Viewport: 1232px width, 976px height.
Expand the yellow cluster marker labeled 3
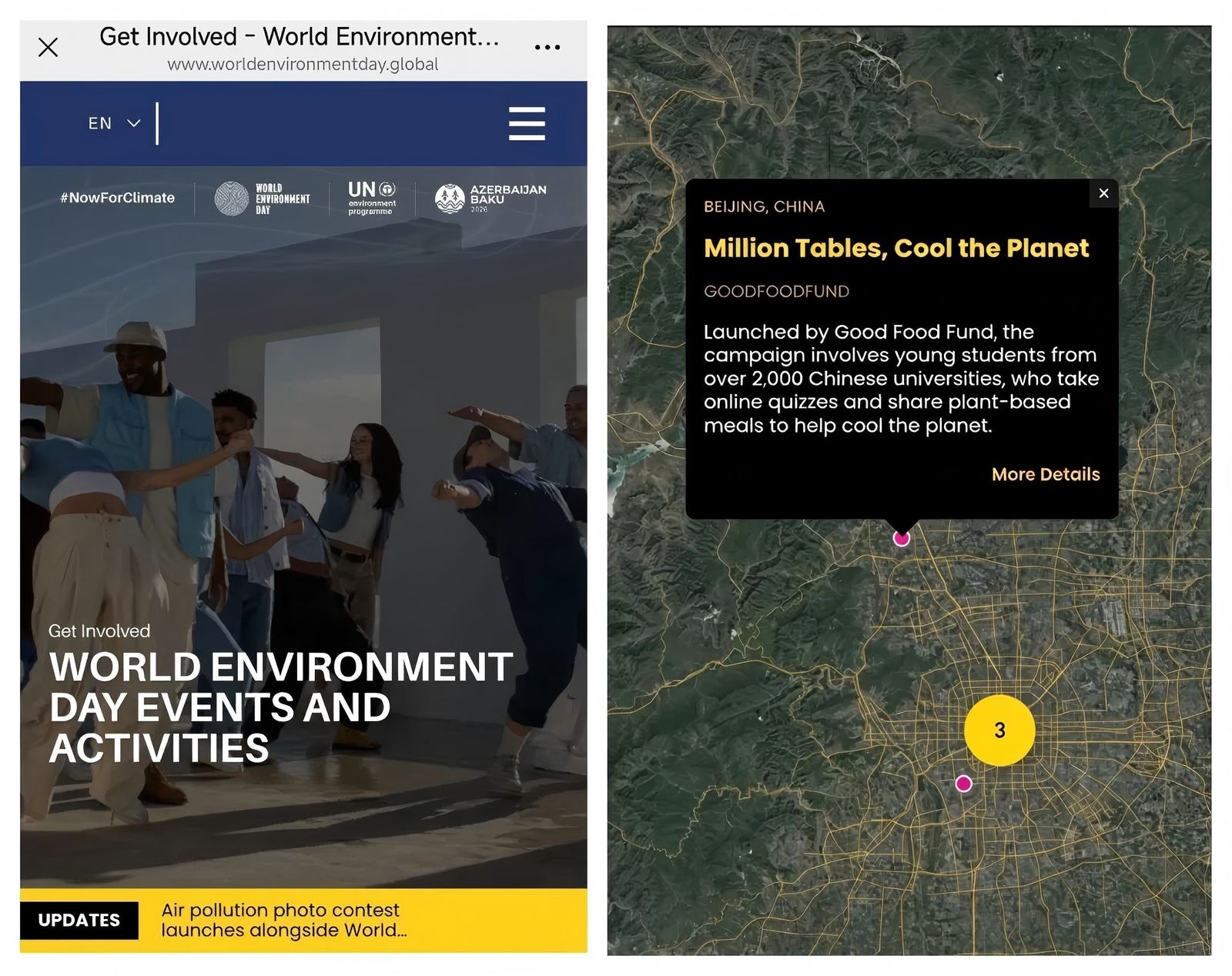[999, 730]
